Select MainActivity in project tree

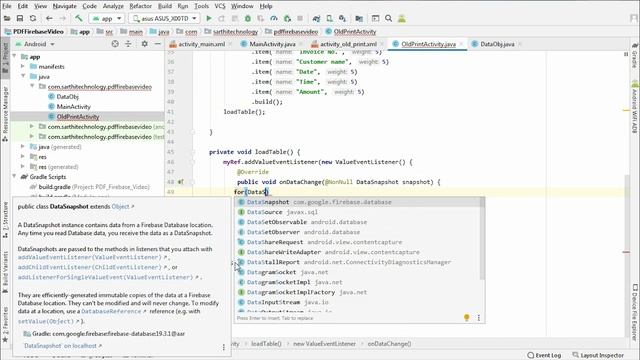click(x=73, y=107)
